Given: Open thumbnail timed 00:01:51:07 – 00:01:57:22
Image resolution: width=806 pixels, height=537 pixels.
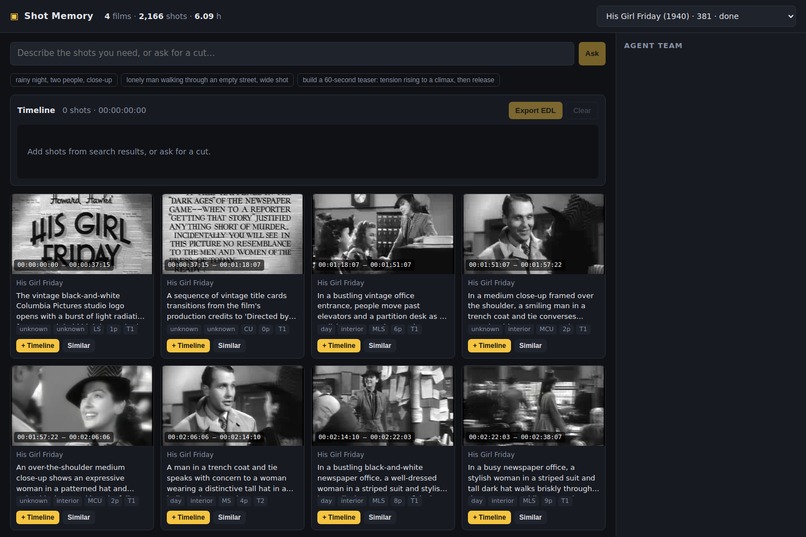Looking at the screenshot, I should click(x=534, y=234).
